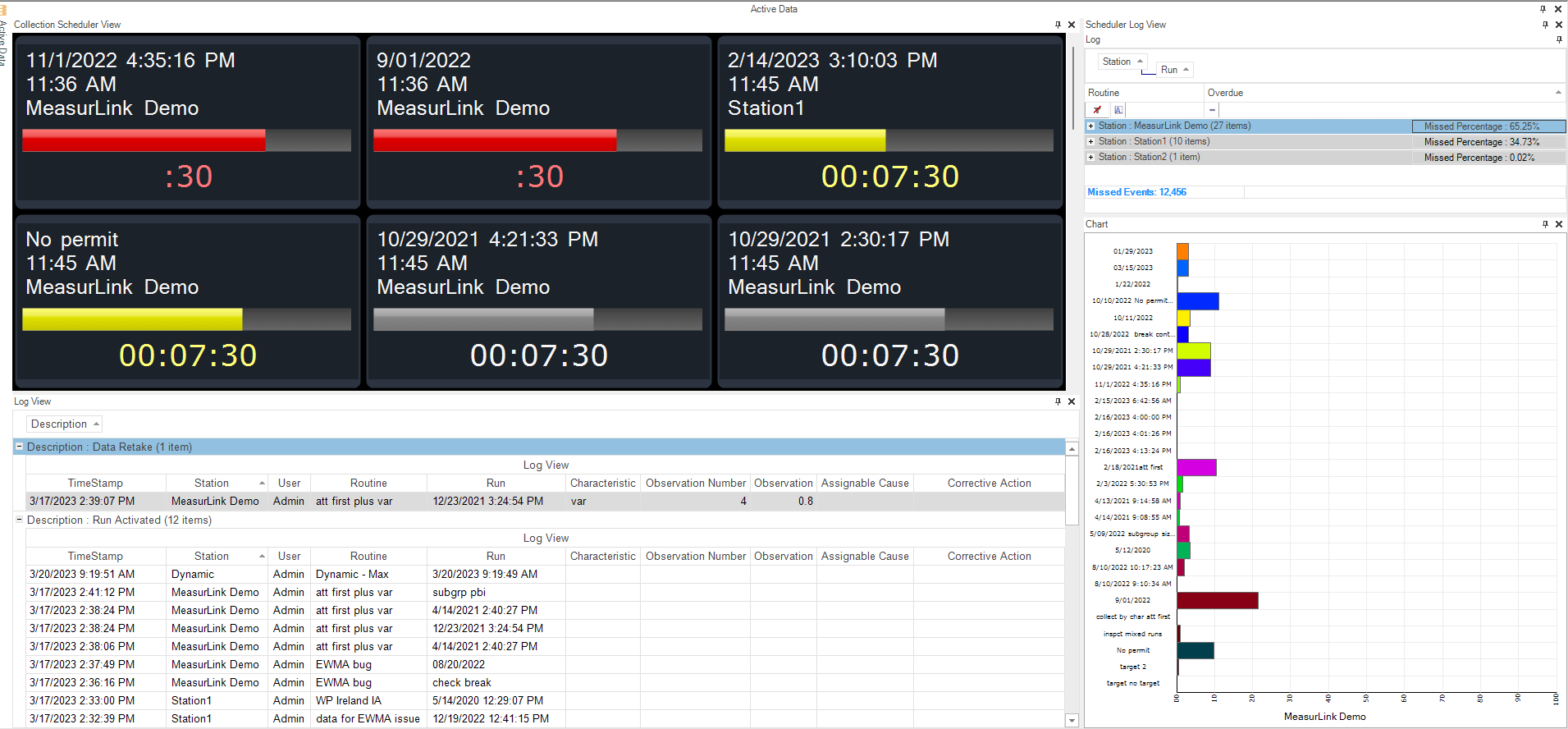Click Missed Percentage : 65.25% cell
This screenshot has width=1568, height=729.
click(x=1488, y=126)
